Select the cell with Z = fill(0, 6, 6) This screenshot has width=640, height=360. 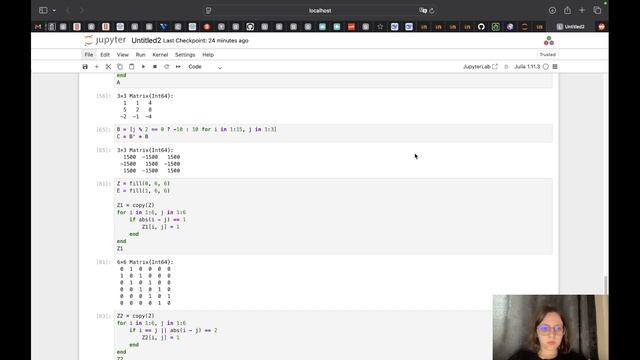pyautogui.click(x=333, y=216)
